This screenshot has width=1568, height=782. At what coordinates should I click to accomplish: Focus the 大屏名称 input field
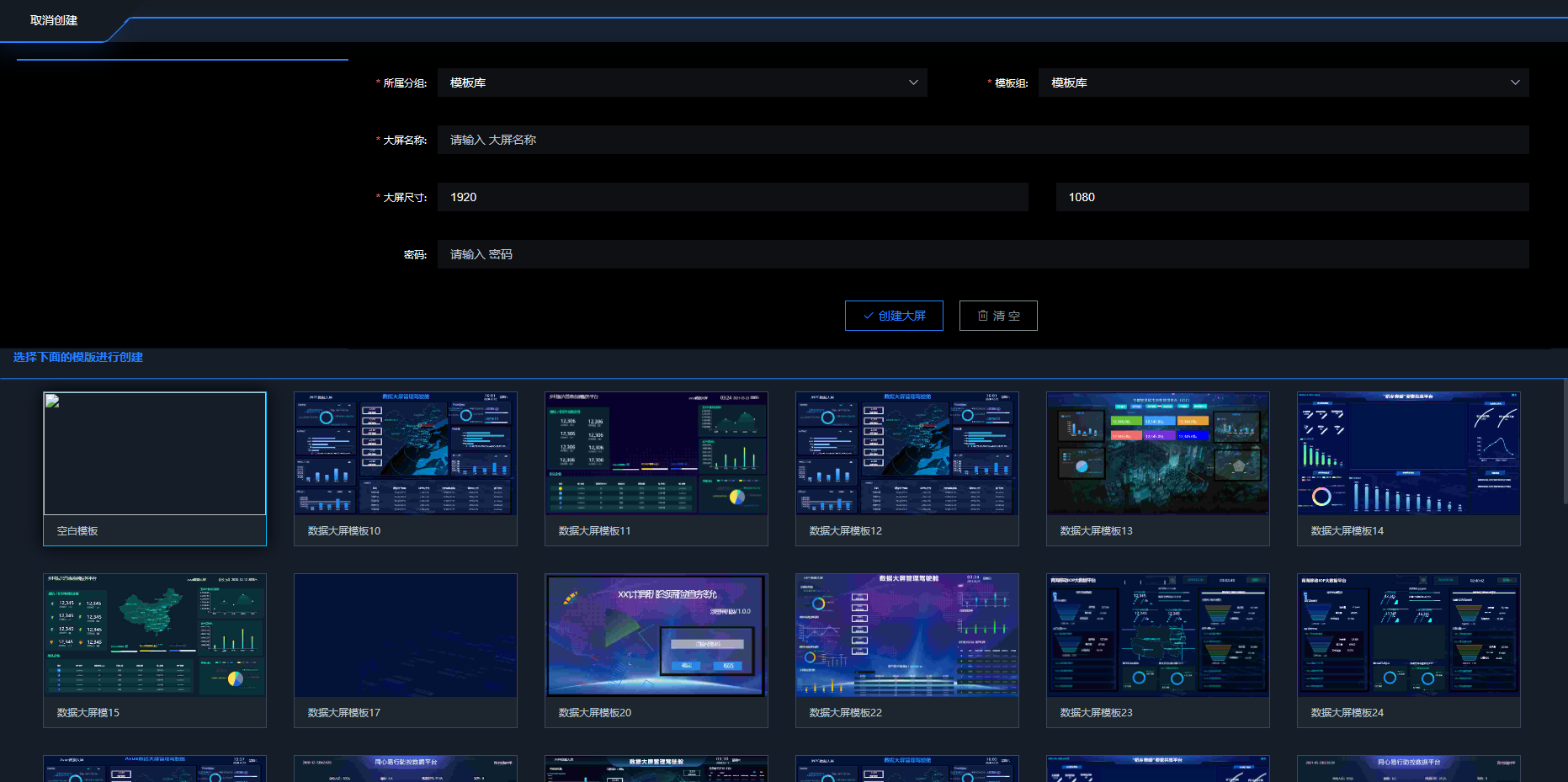click(x=983, y=140)
